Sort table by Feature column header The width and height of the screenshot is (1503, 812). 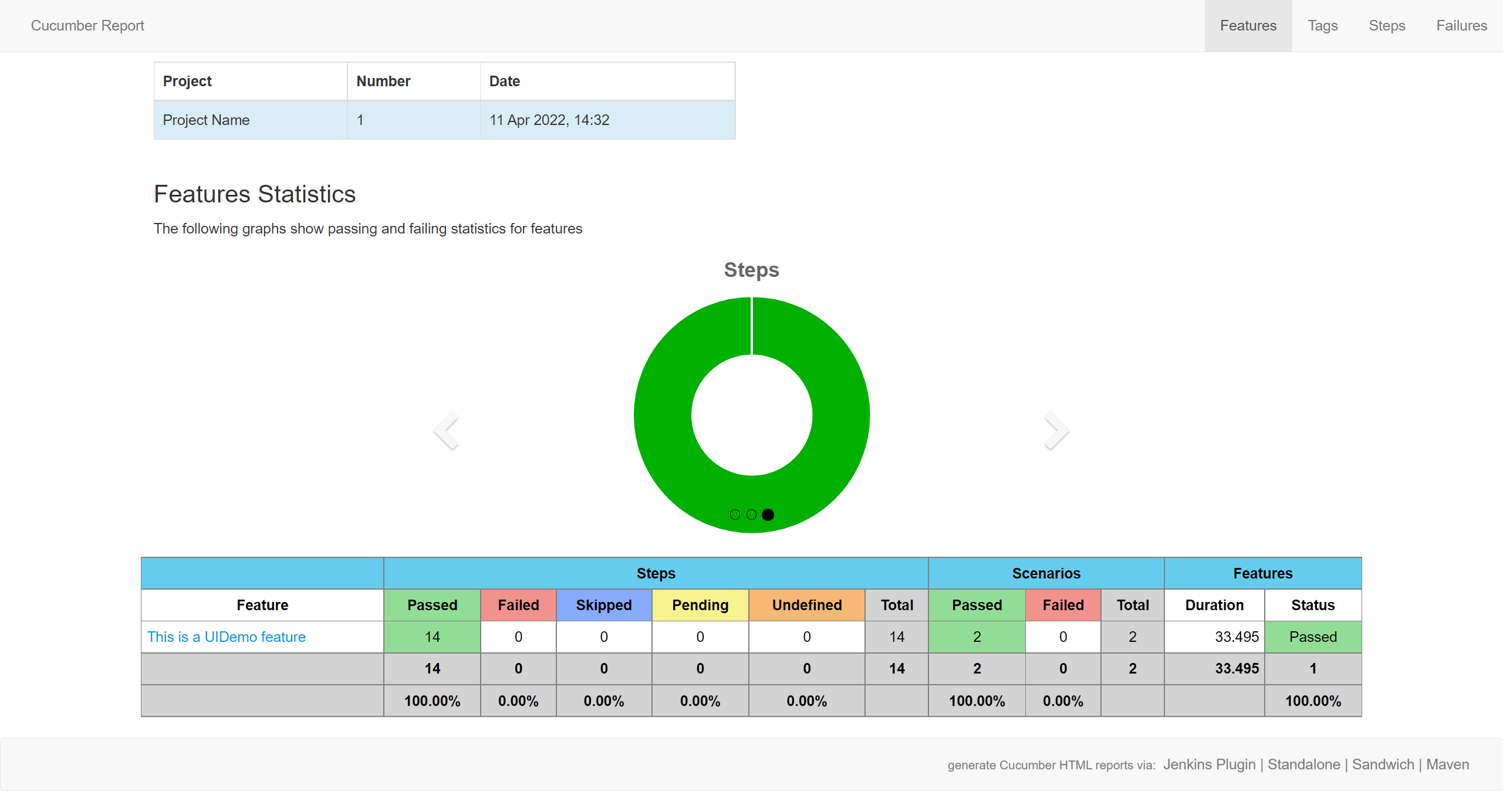click(x=262, y=605)
